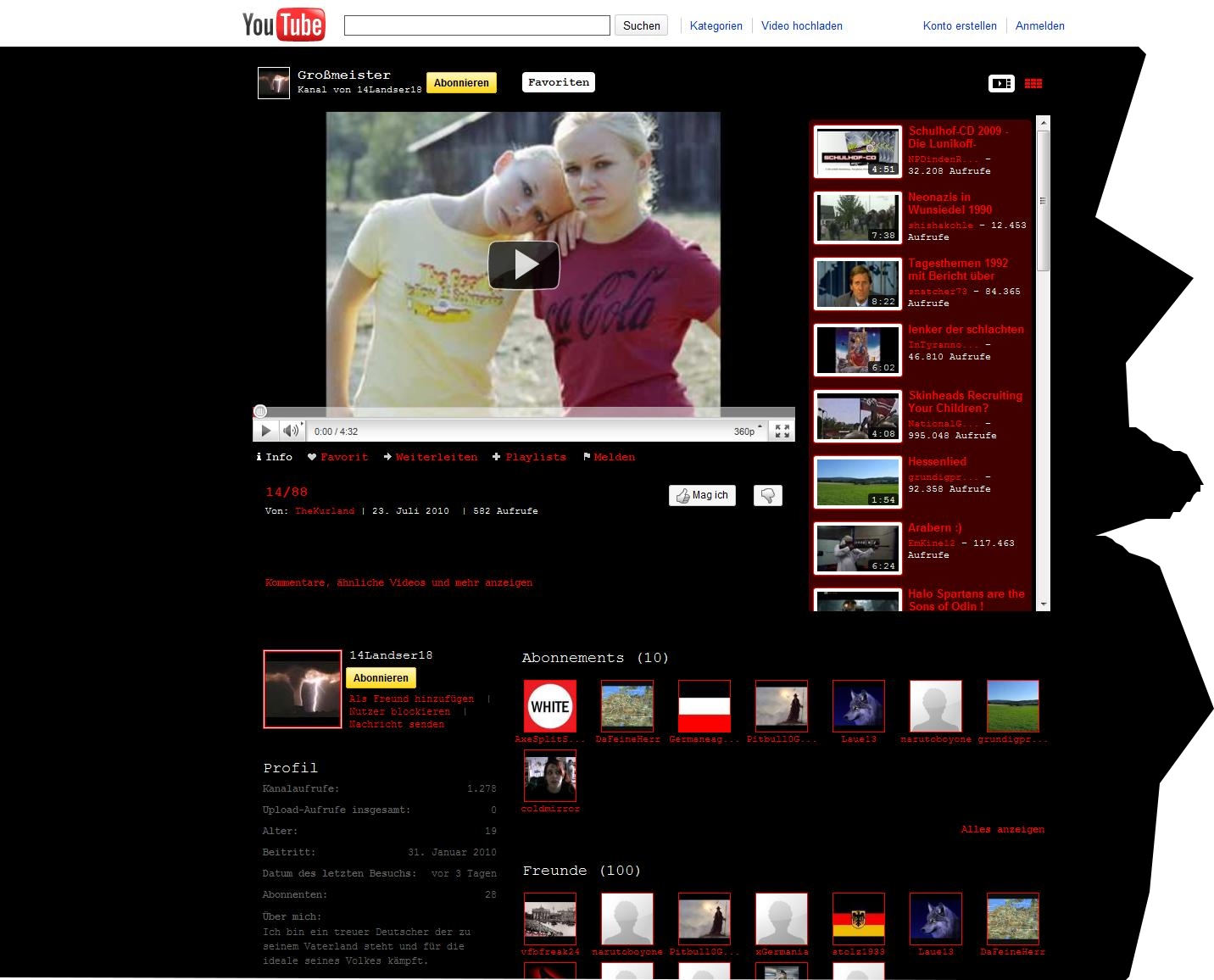This screenshot has width=1214, height=980.
Task: Open narutoboyone avatar in Freunde
Action: click(x=626, y=919)
